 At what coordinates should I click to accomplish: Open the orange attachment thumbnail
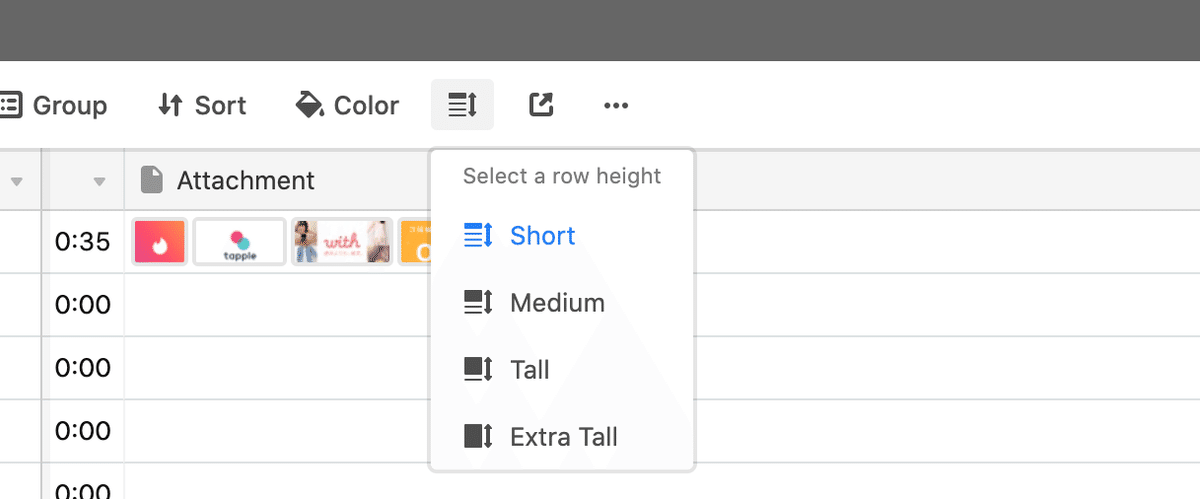tap(414, 242)
